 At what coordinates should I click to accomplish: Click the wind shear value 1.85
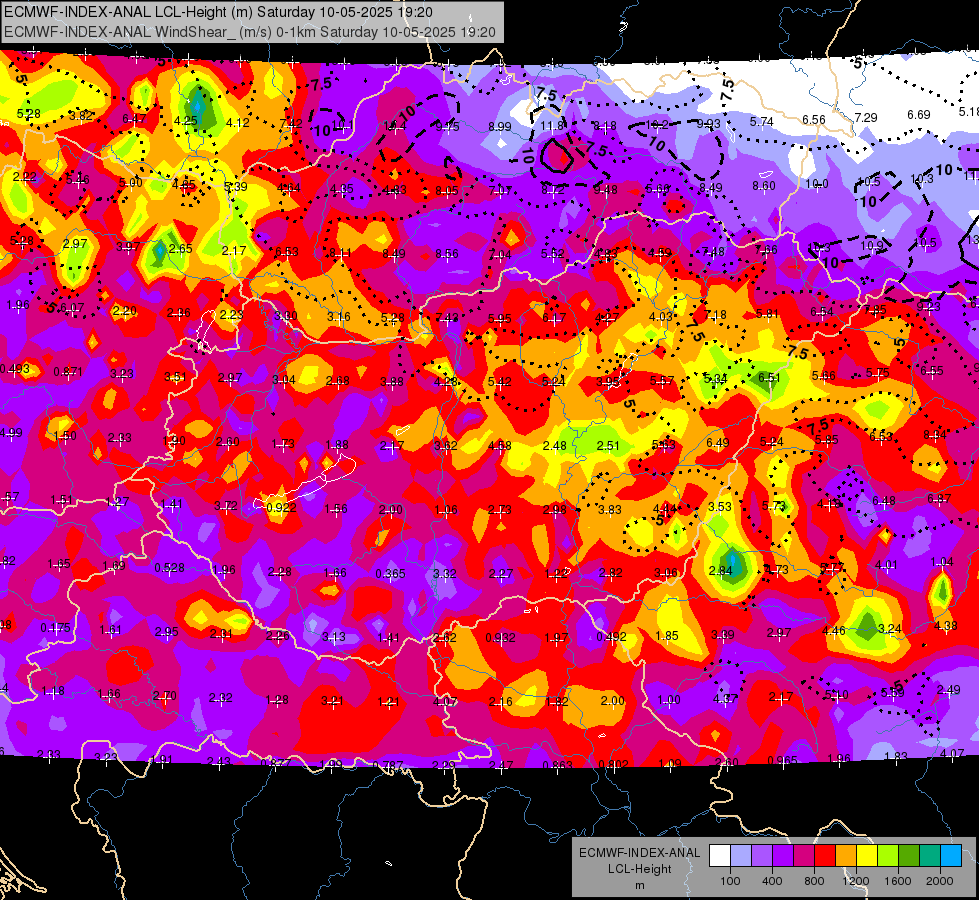point(667,636)
